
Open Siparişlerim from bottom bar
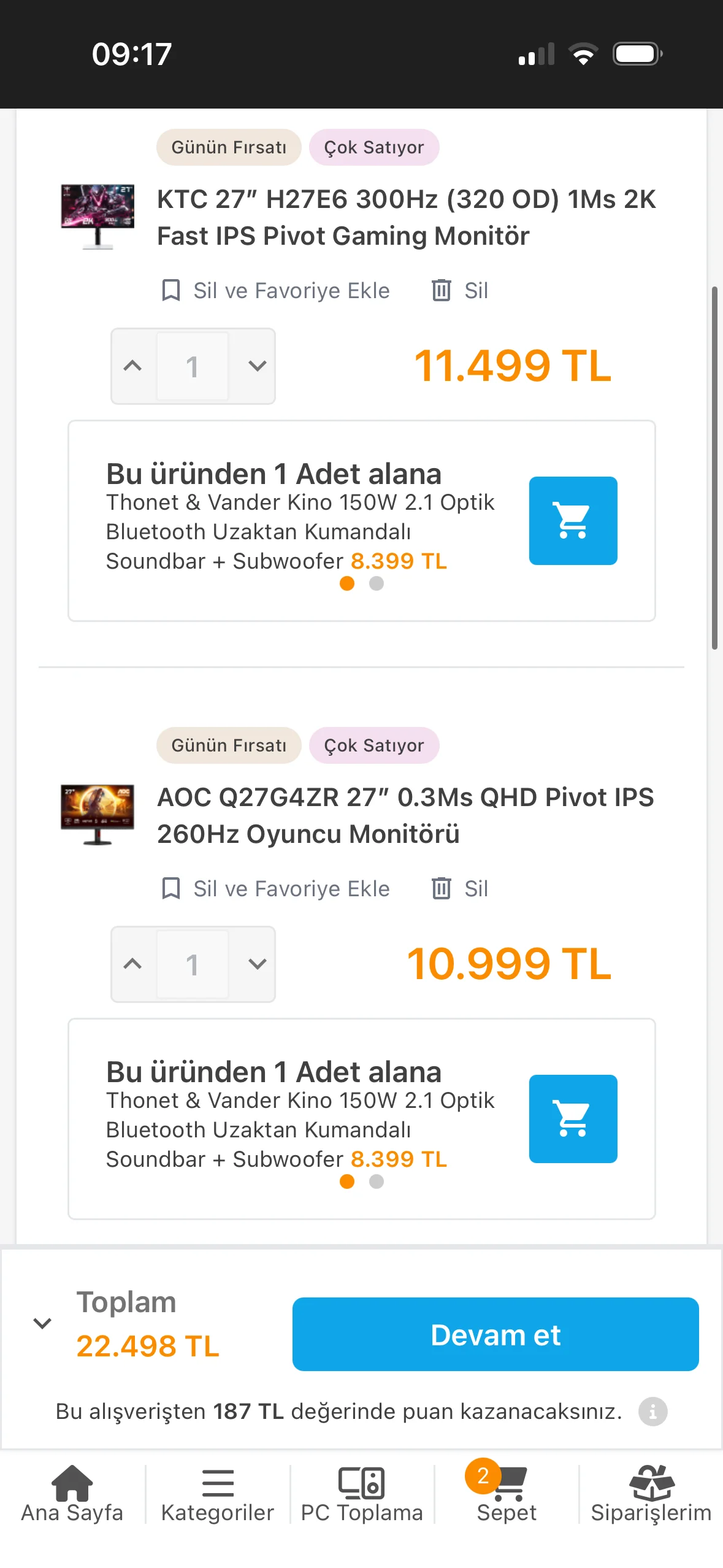pos(651,1493)
